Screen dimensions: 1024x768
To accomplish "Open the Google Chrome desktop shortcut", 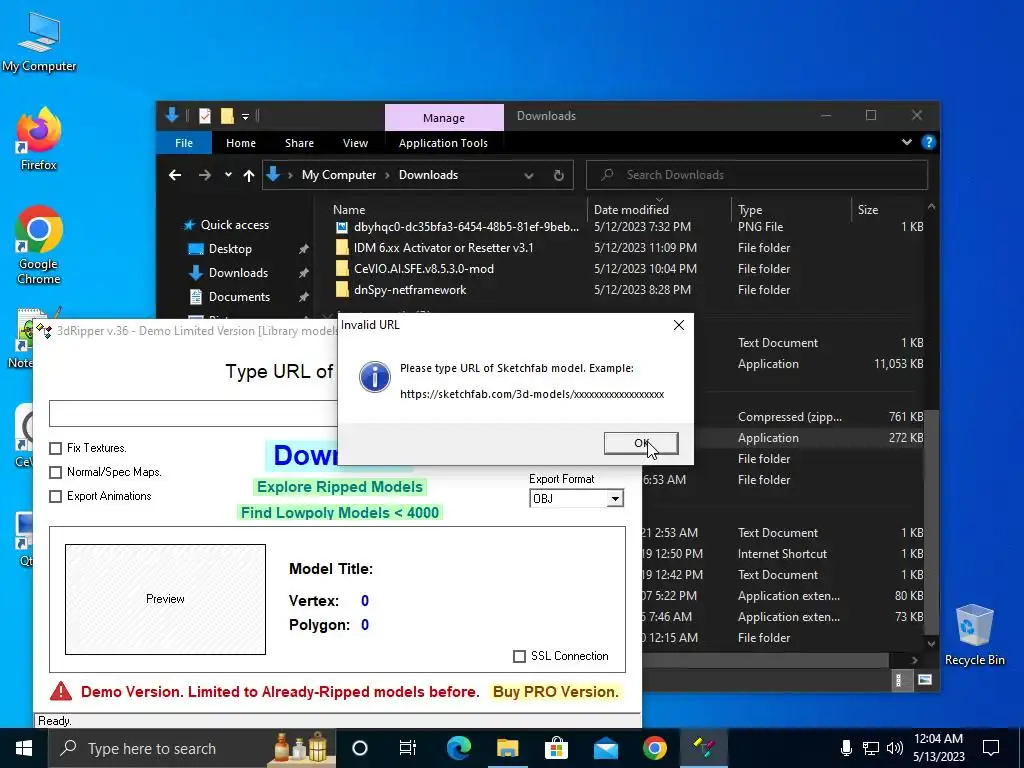I will click(x=39, y=246).
